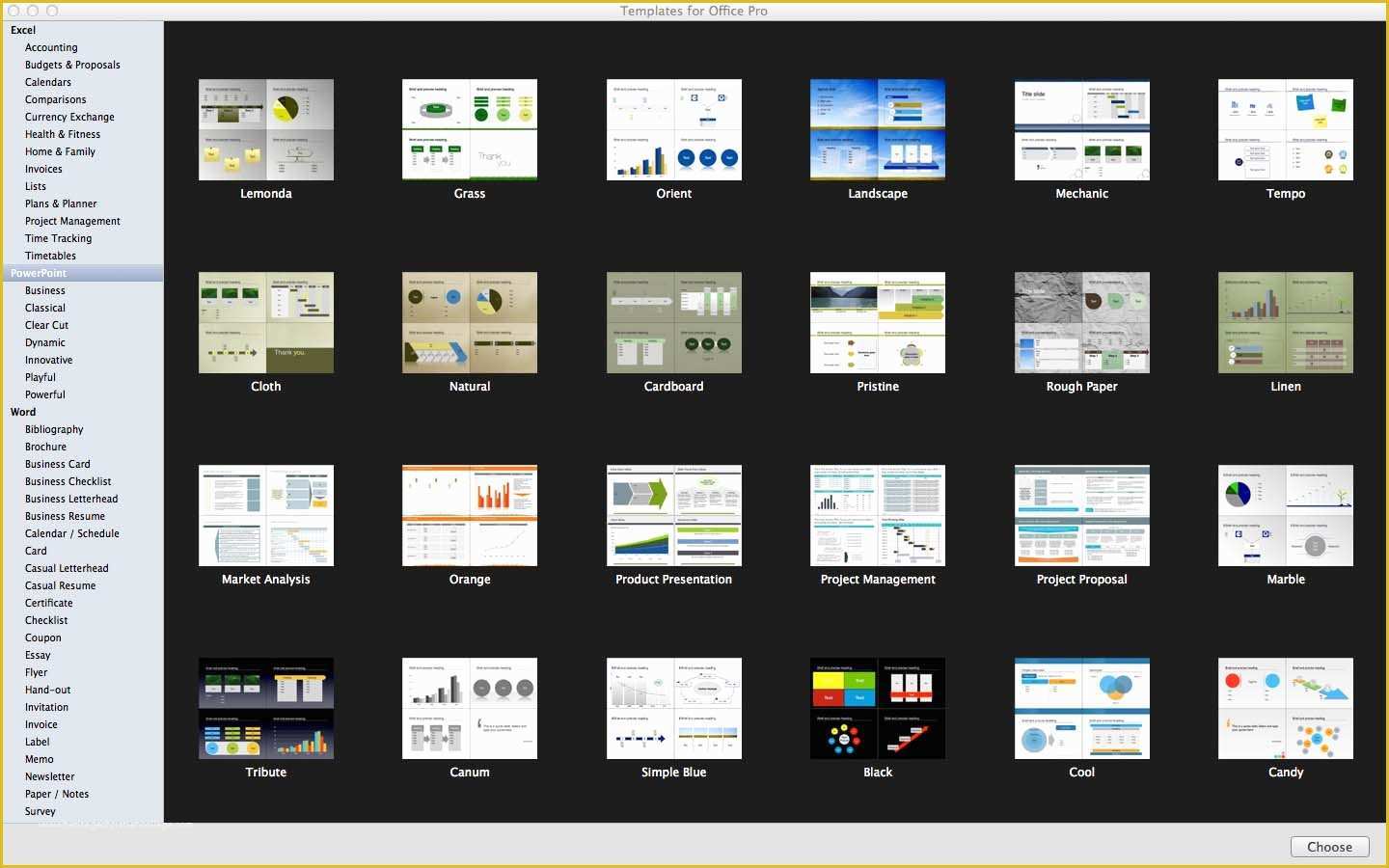Select the Newsletter category

point(49,776)
